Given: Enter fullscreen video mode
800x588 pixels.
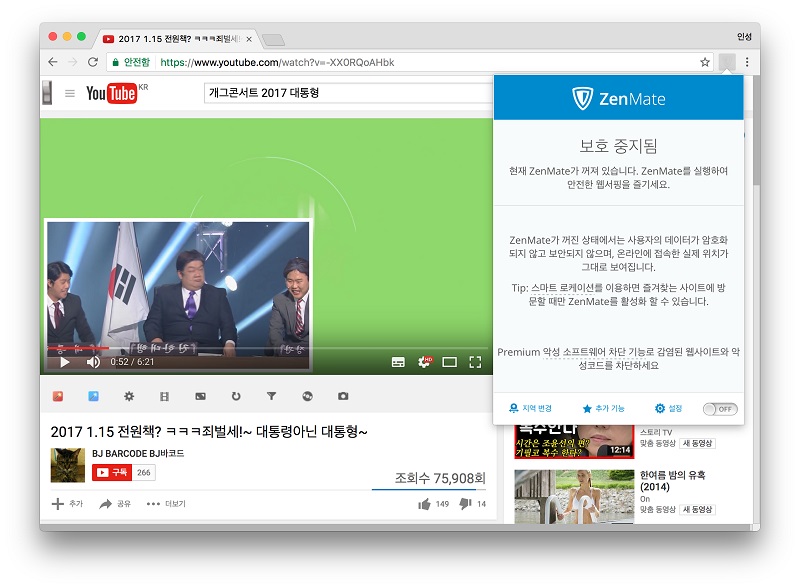Looking at the screenshot, I should point(475,362).
